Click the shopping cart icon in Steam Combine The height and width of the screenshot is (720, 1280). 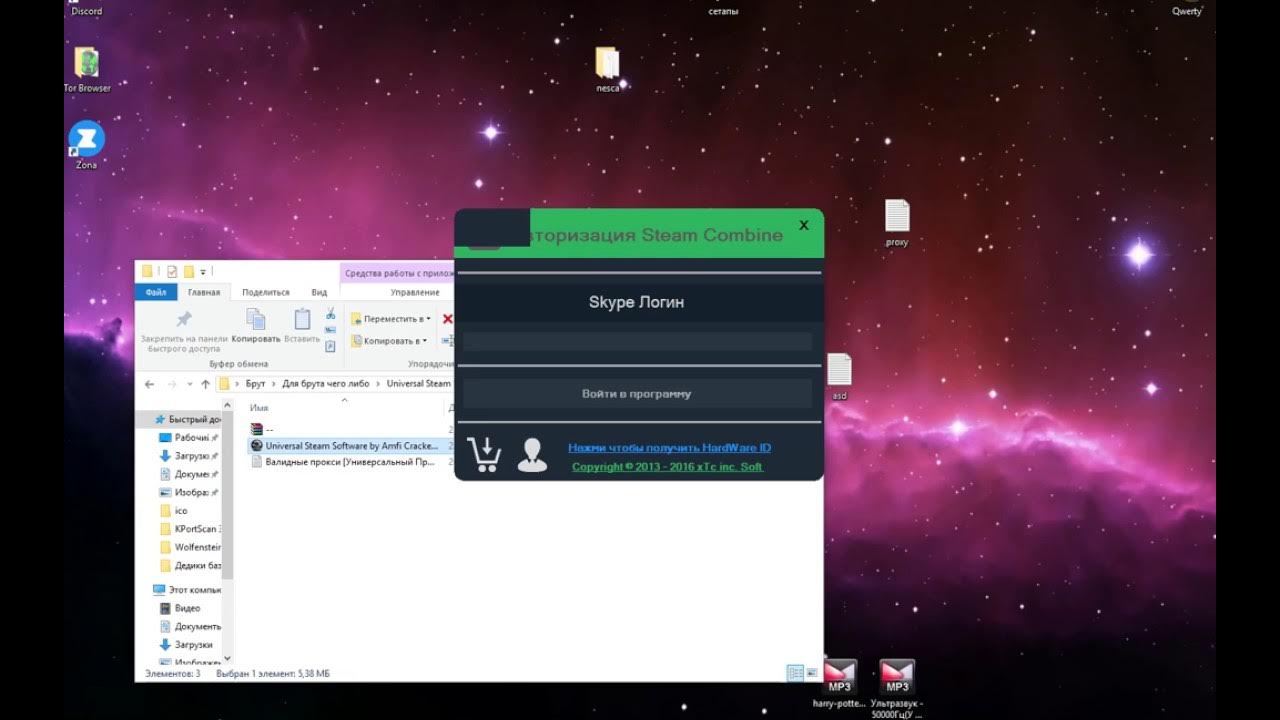(484, 455)
